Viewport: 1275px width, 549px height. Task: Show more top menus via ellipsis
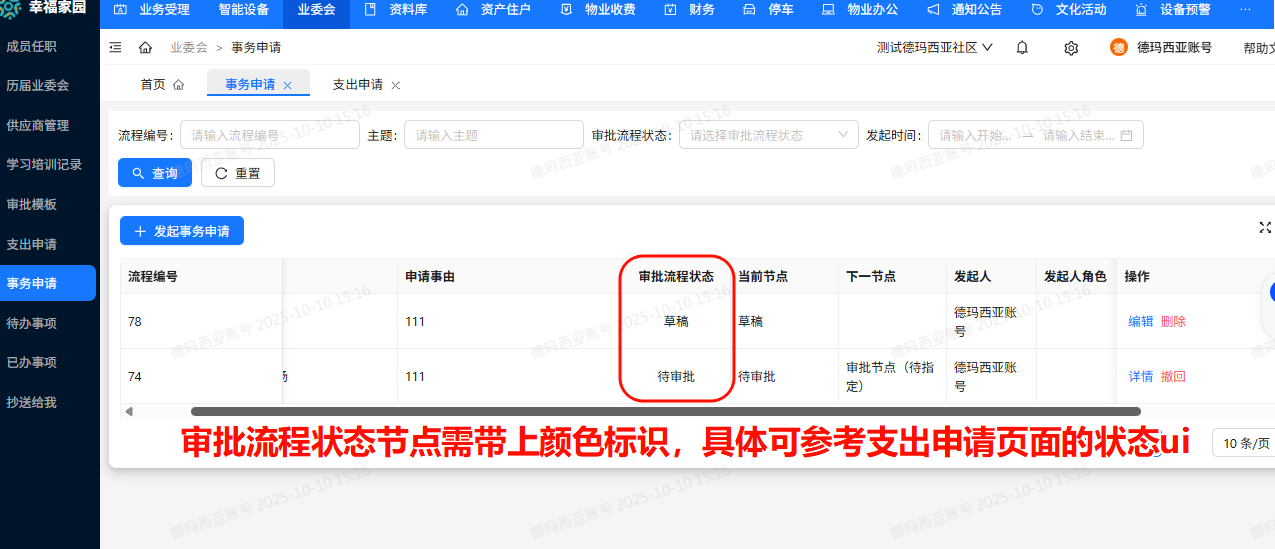pyautogui.click(x=1245, y=10)
